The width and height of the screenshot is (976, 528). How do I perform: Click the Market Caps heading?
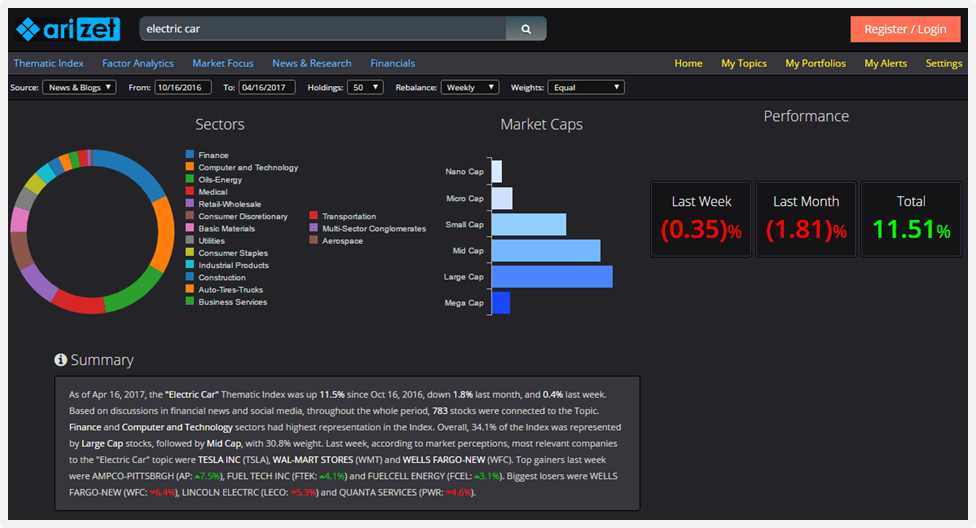[x=542, y=125]
